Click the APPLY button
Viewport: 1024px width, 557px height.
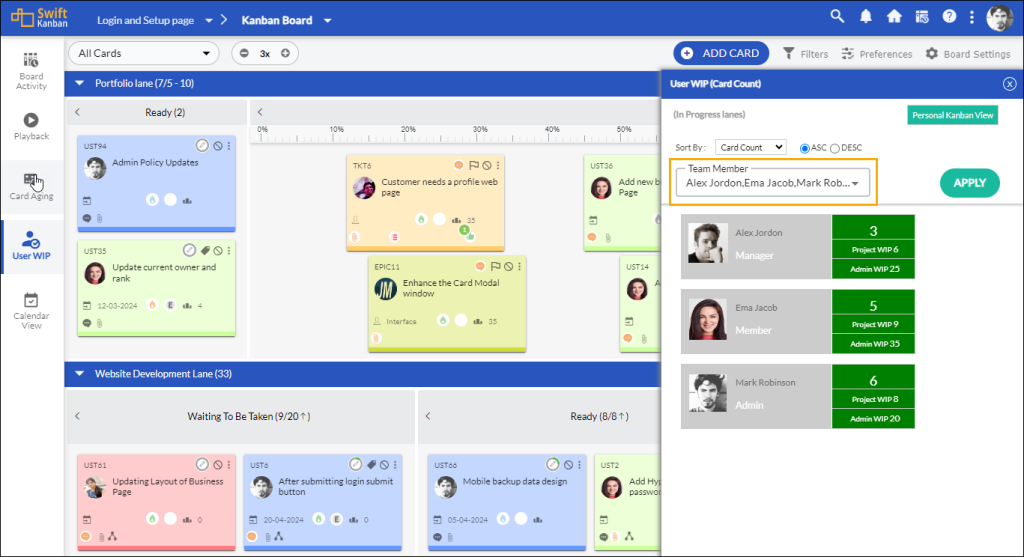point(970,183)
